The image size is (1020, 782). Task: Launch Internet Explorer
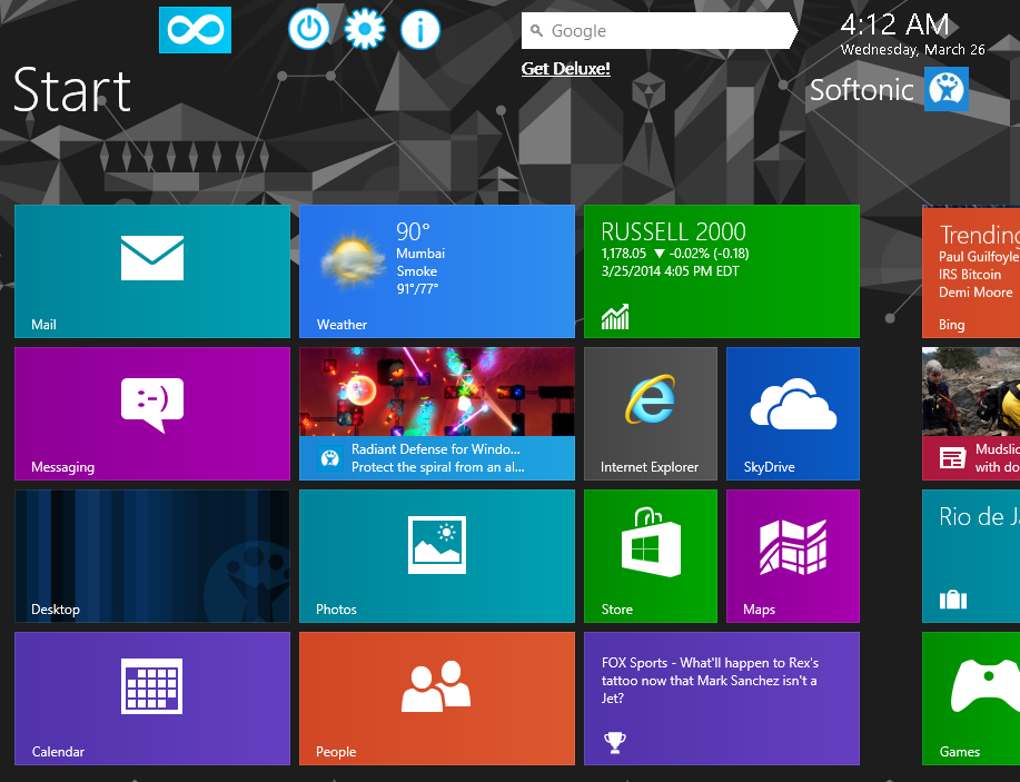tap(650, 413)
